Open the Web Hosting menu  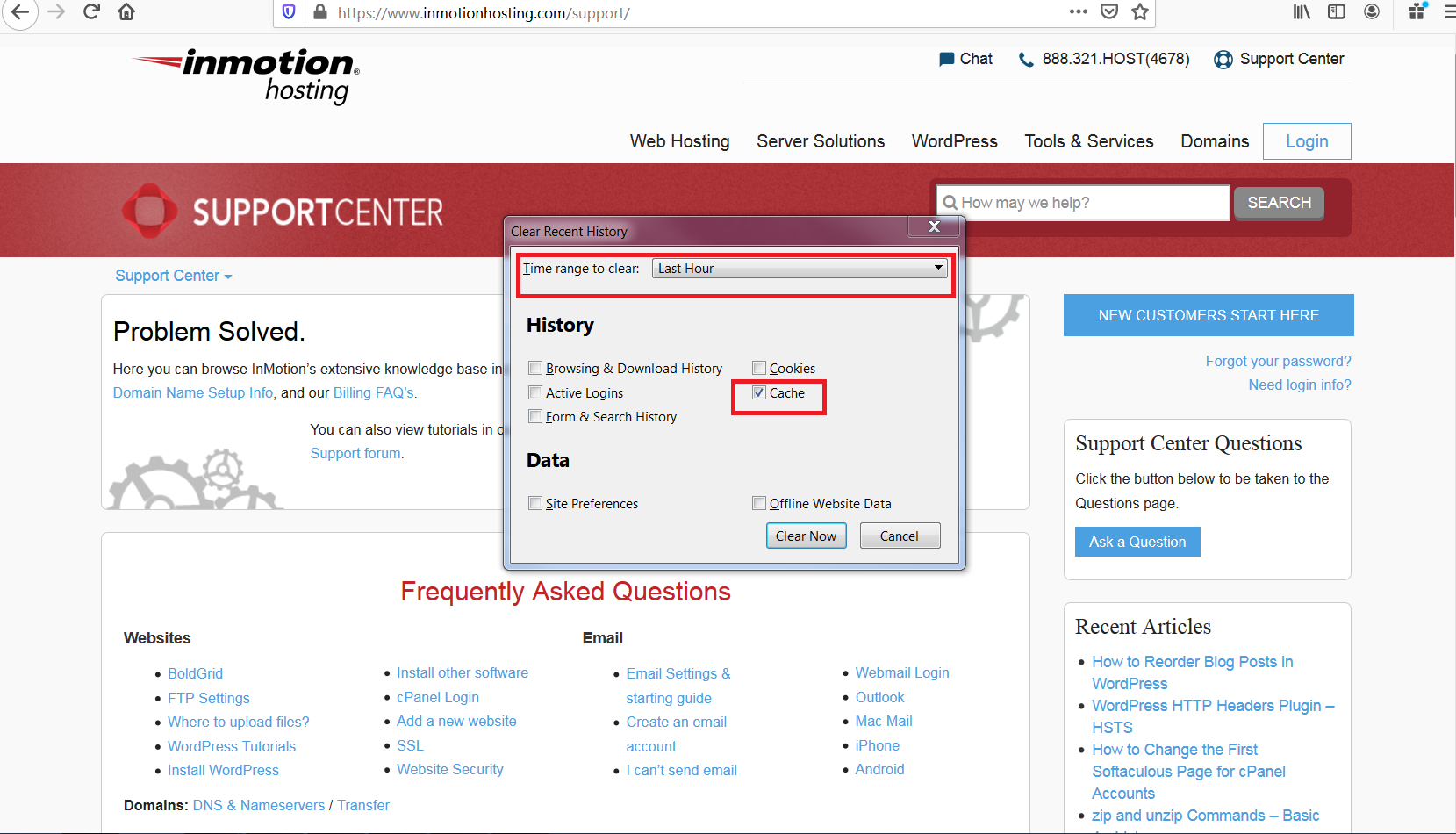tap(679, 141)
